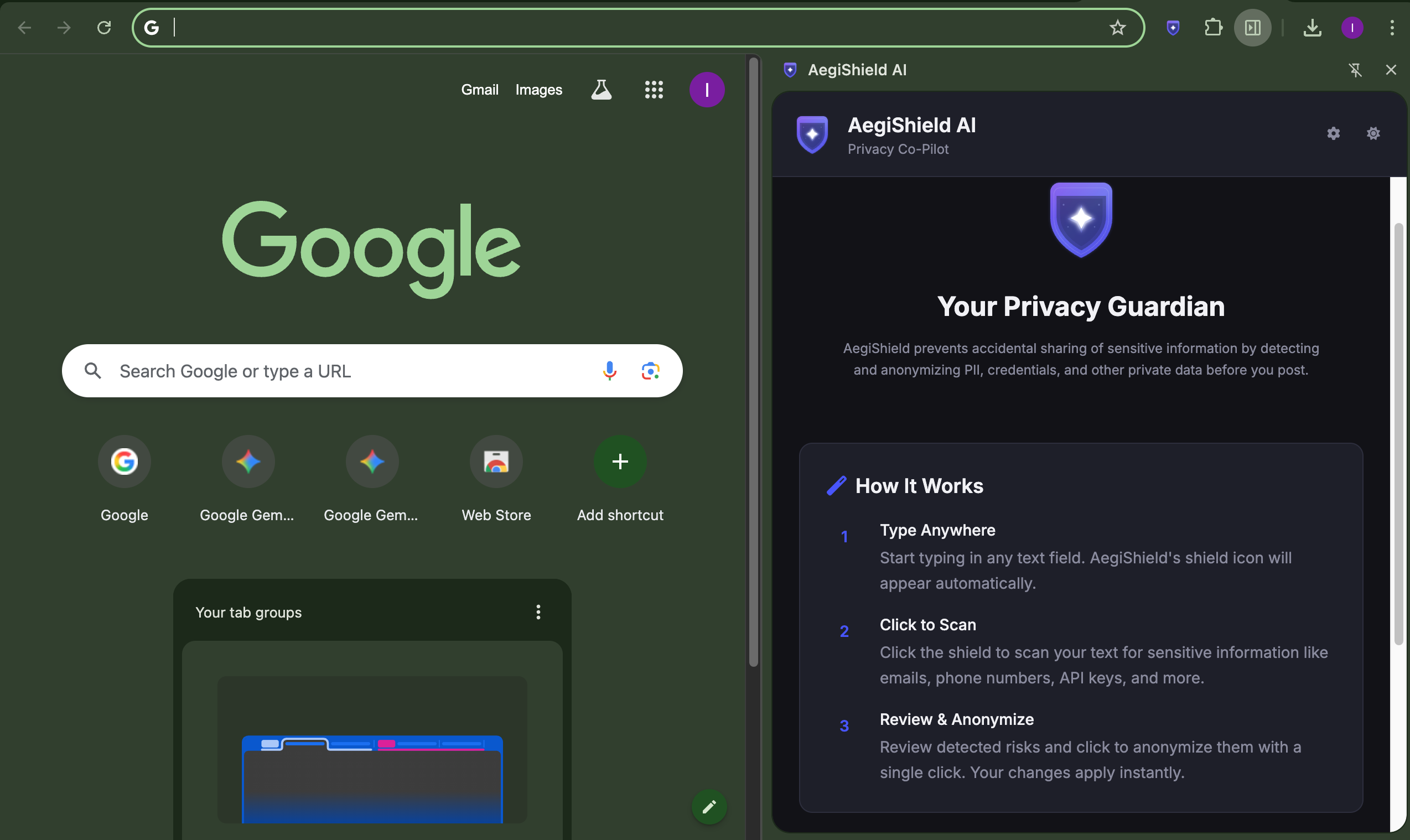
Task: Open the Web Store shortcut
Action: click(496, 462)
